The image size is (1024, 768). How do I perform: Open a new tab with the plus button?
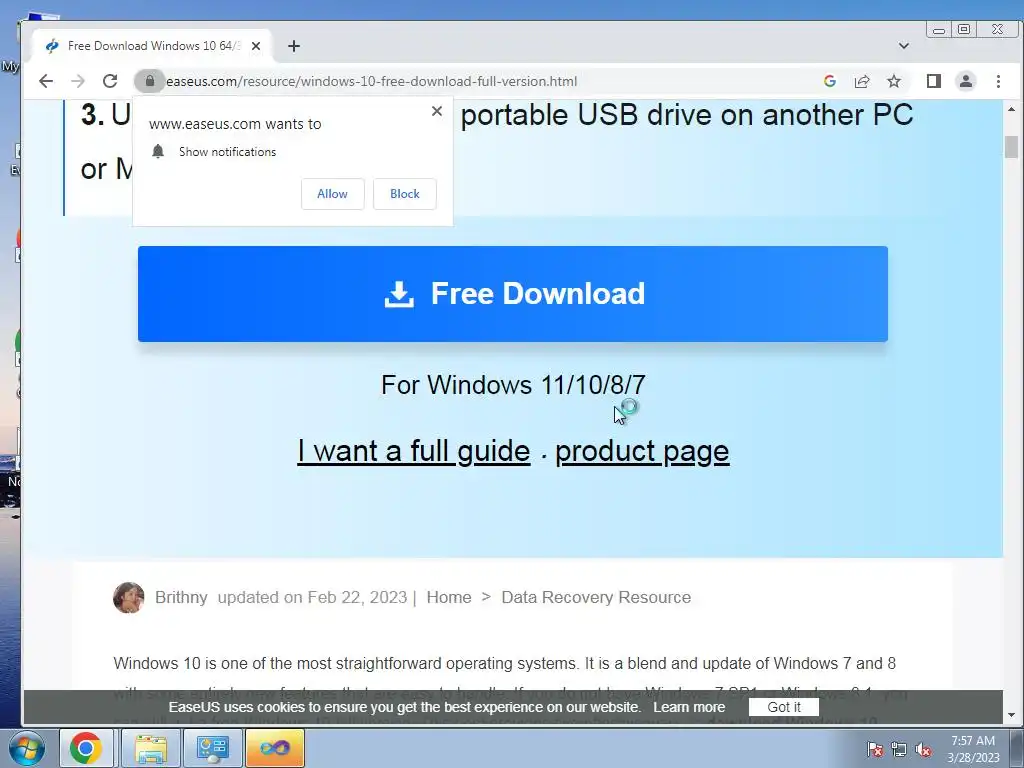[x=294, y=46]
